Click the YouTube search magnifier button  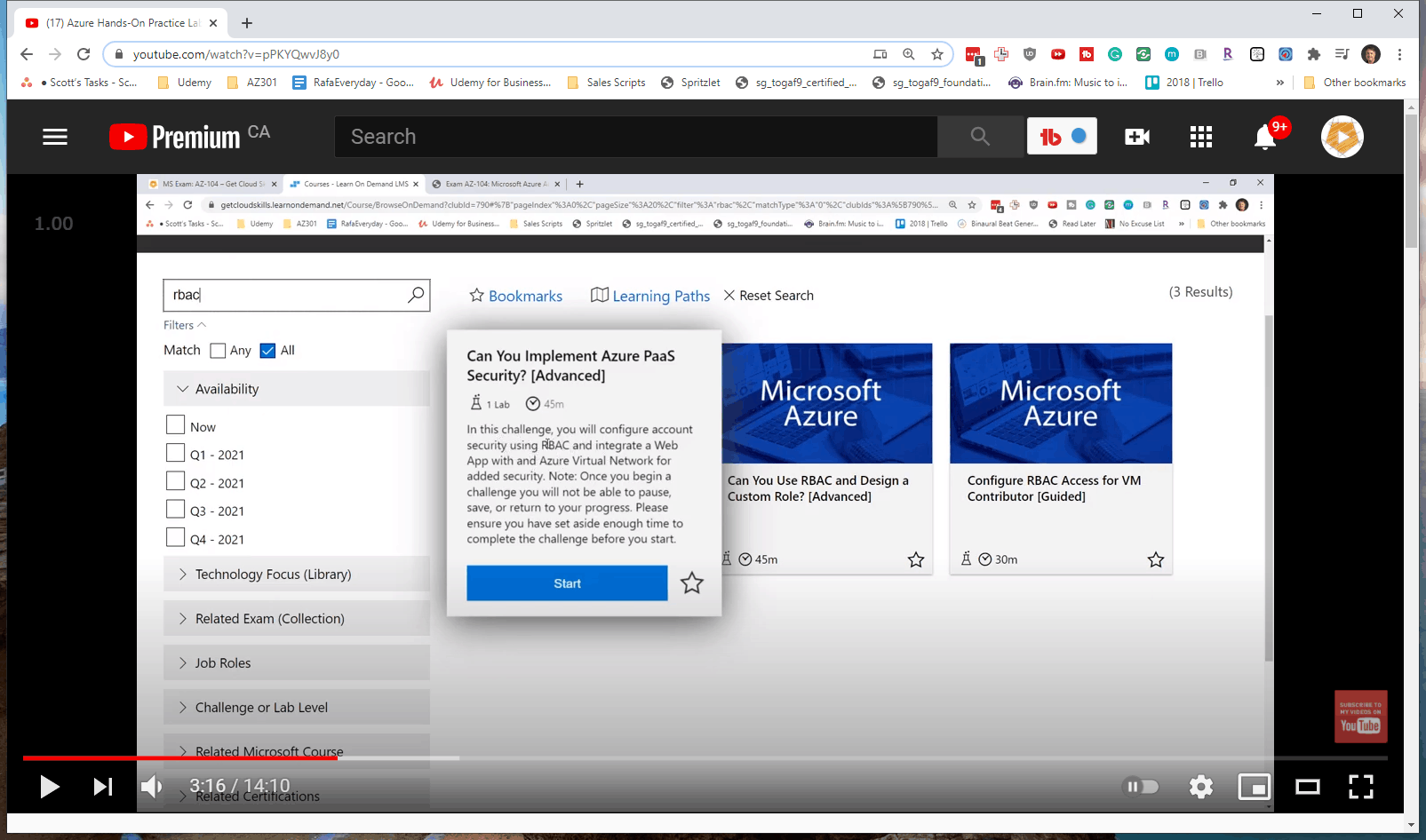980,137
